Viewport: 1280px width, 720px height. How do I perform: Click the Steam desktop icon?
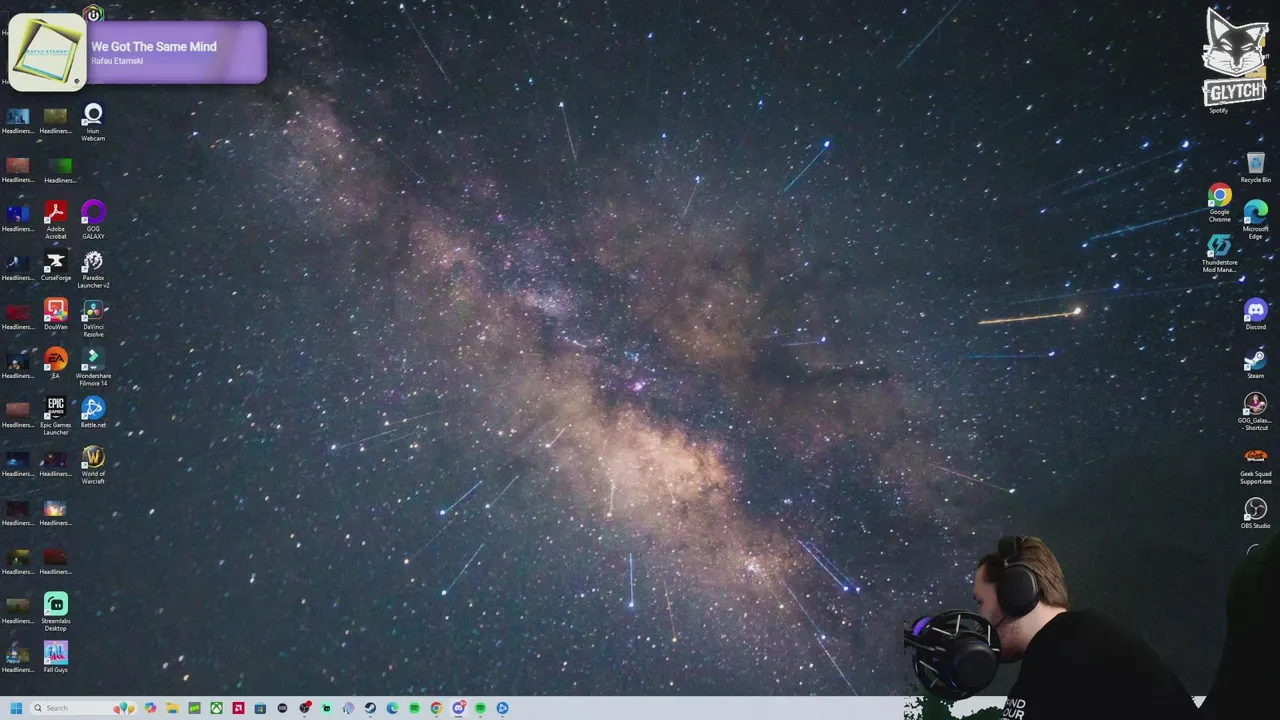click(1255, 364)
